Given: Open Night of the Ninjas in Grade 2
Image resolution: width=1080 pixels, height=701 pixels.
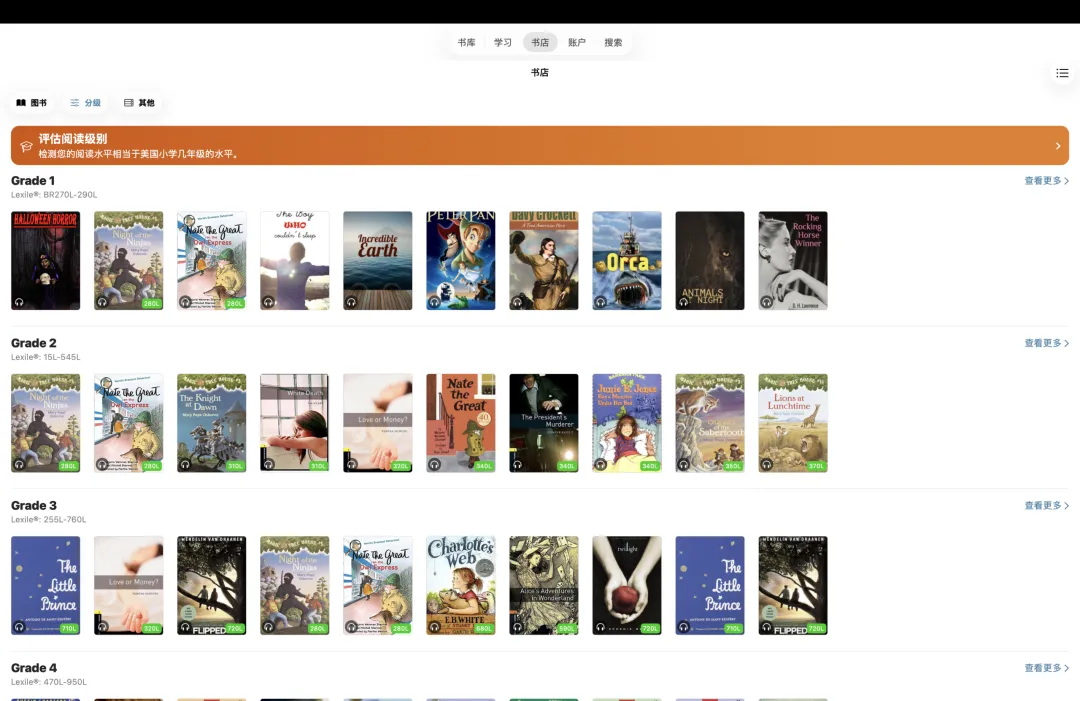Looking at the screenshot, I should tap(45, 423).
